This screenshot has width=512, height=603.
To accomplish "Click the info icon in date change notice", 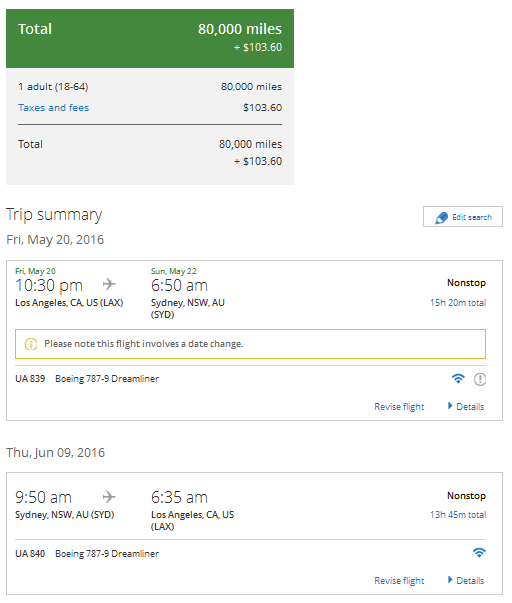I will (31, 344).
